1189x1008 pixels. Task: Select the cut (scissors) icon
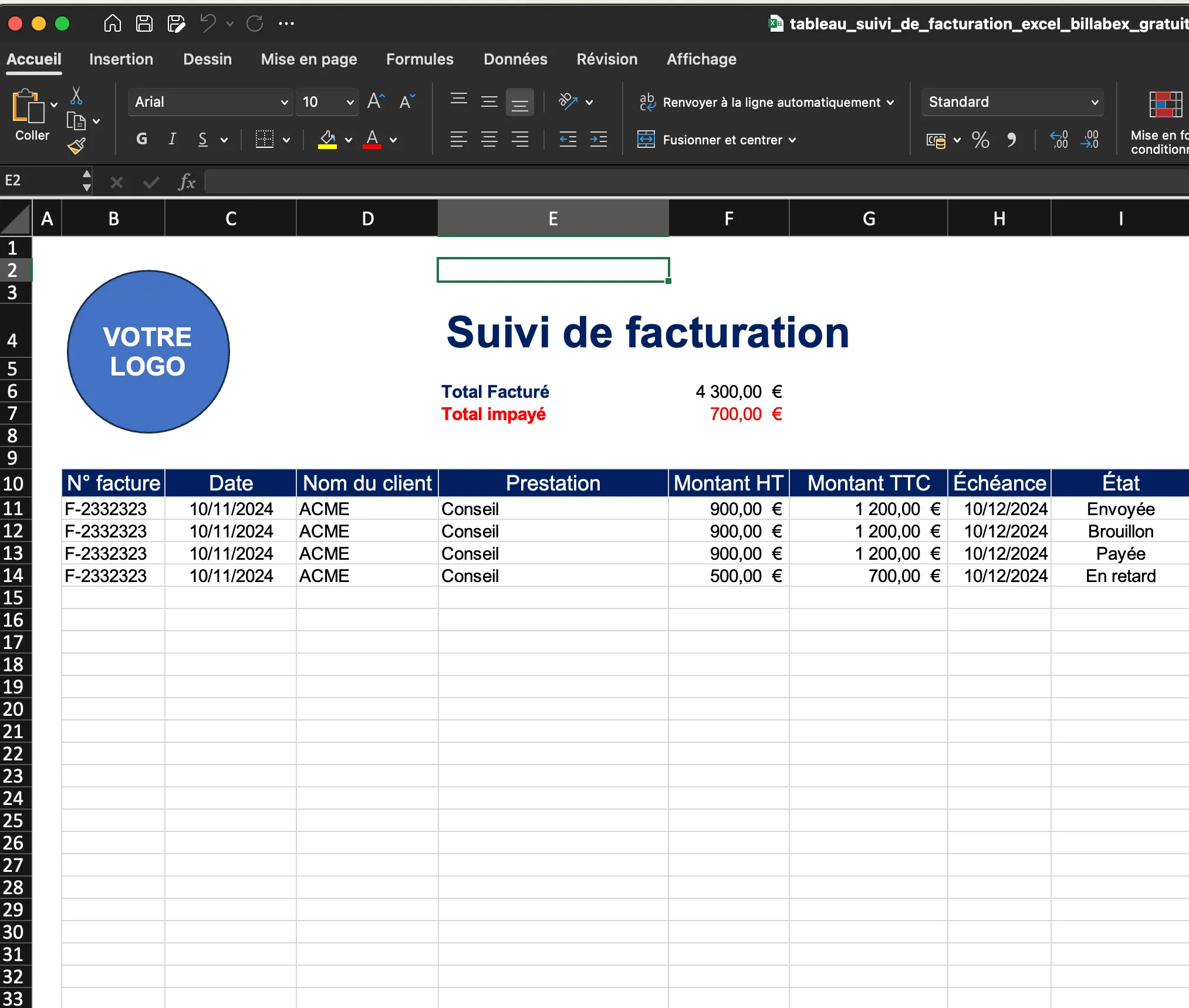76,94
